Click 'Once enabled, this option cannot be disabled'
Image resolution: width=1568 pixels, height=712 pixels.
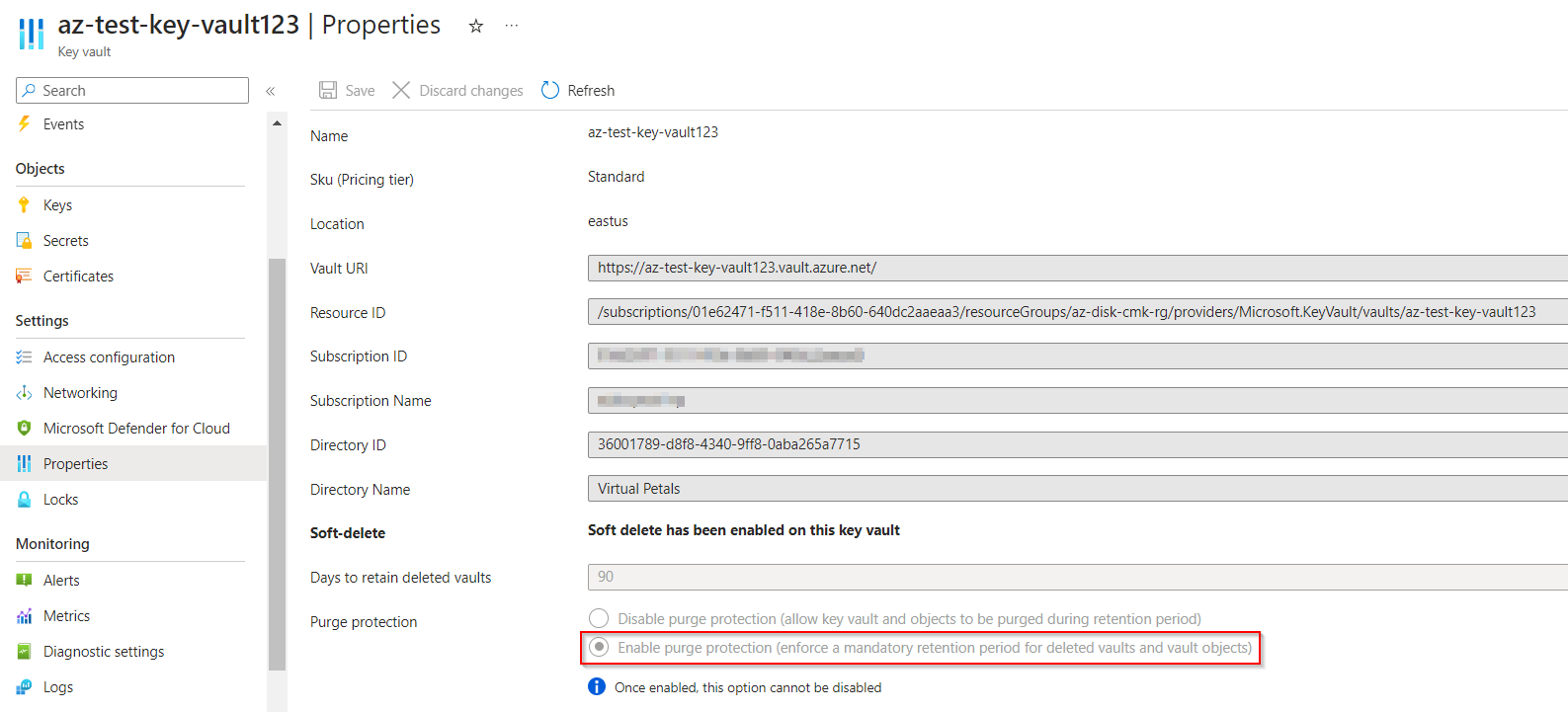748,687
